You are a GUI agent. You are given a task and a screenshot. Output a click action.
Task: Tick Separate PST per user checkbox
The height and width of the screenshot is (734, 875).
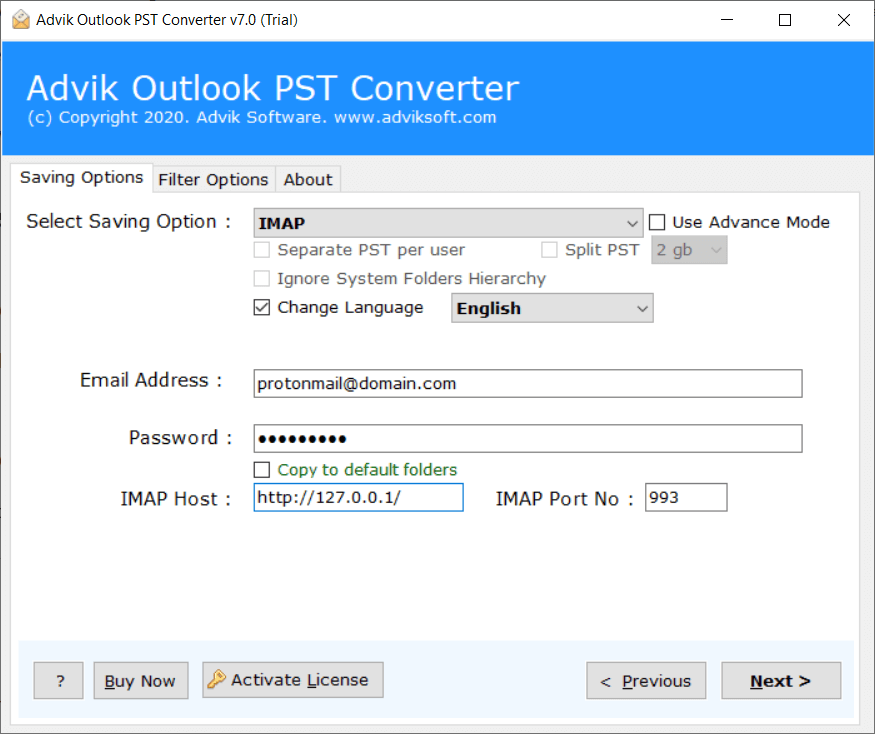tap(262, 250)
